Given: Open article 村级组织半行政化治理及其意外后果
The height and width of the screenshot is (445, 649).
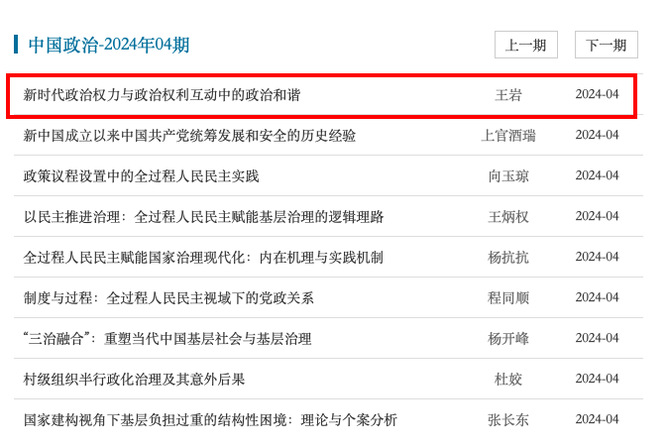Looking at the screenshot, I should point(134,379).
